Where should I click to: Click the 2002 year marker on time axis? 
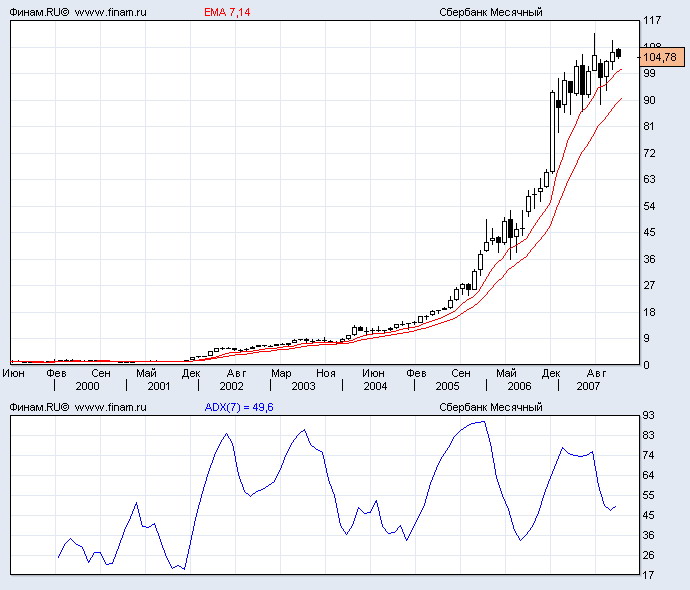click(231, 385)
